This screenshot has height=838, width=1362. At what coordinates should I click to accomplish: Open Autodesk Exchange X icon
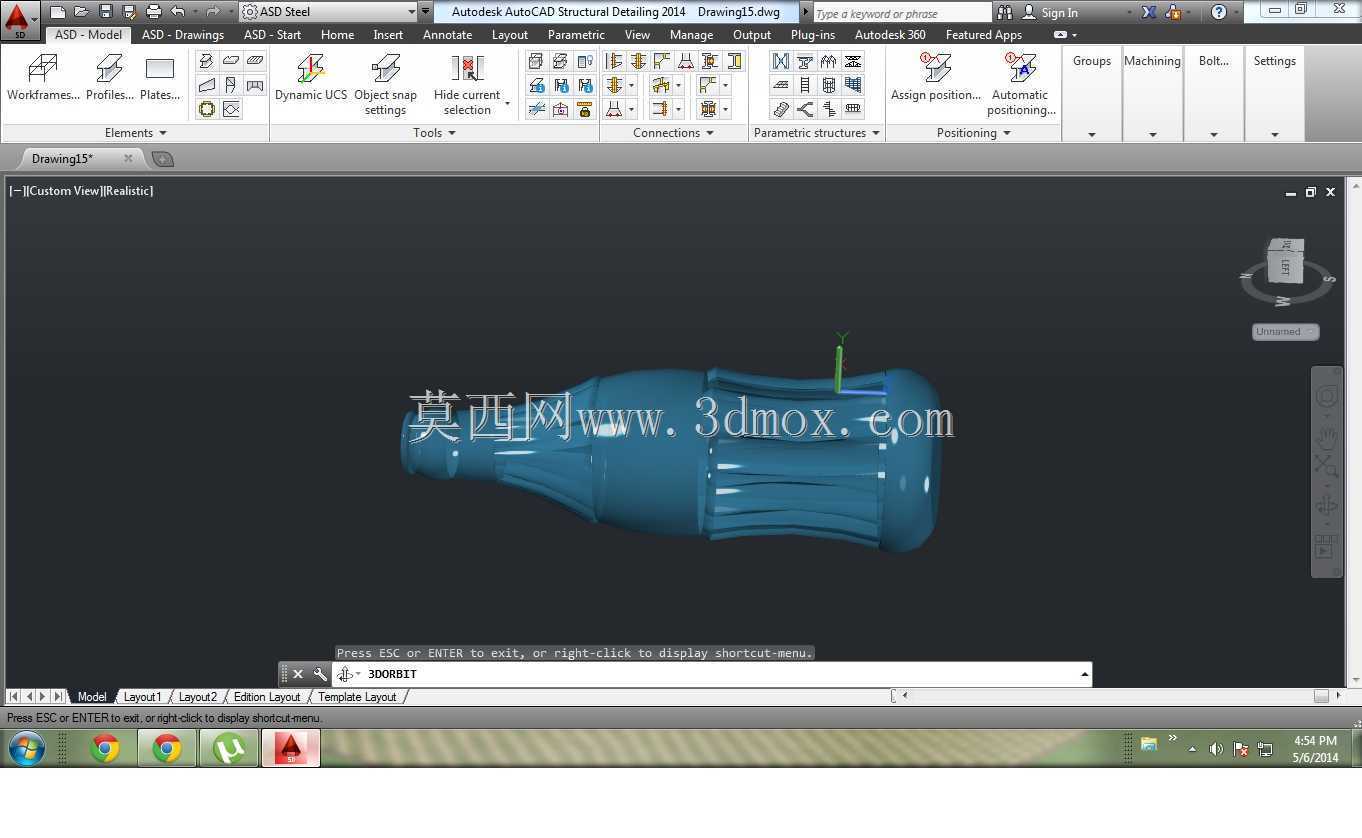(1149, 12)
